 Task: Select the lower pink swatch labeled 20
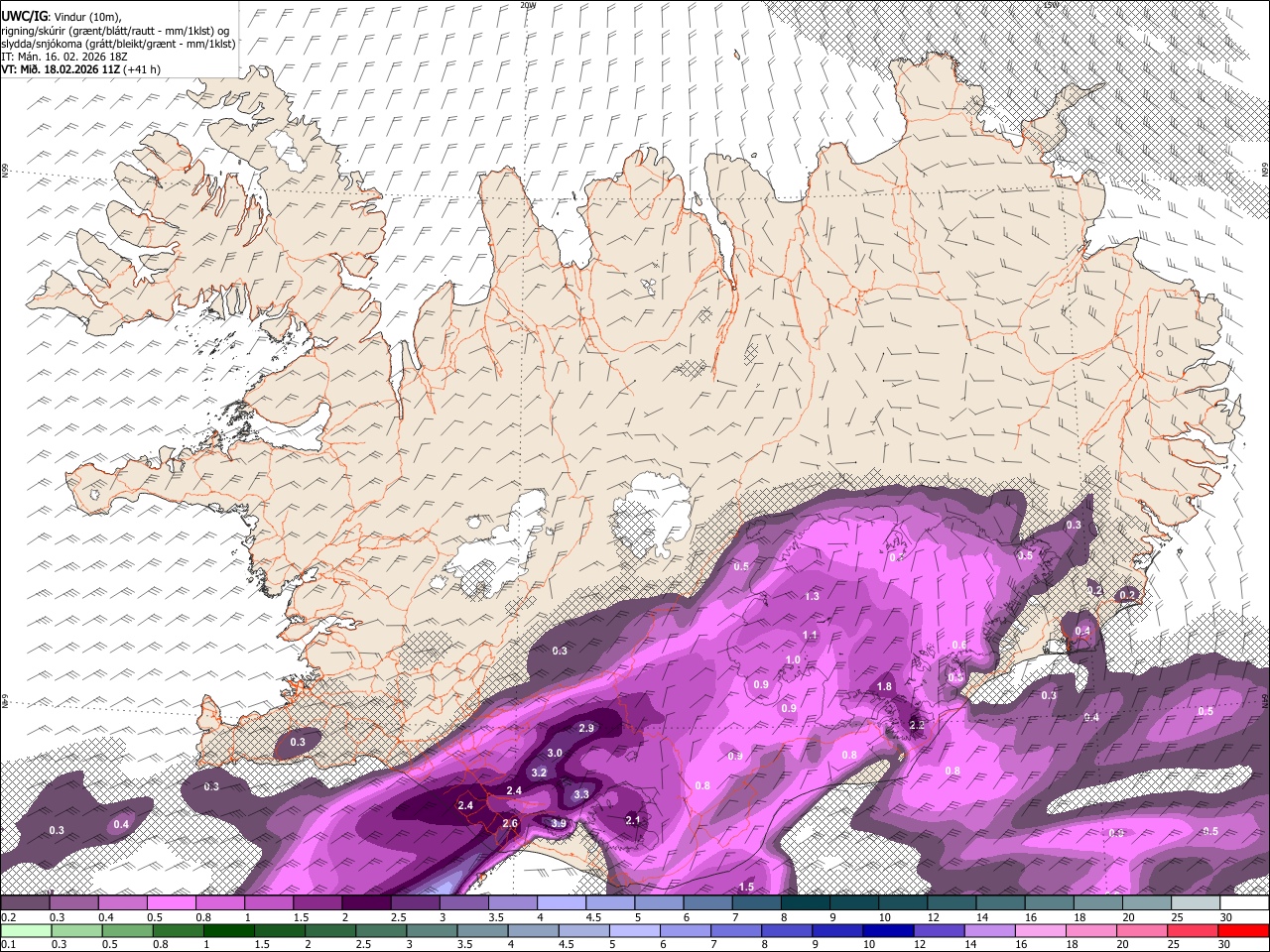(x=1140, y=931)
